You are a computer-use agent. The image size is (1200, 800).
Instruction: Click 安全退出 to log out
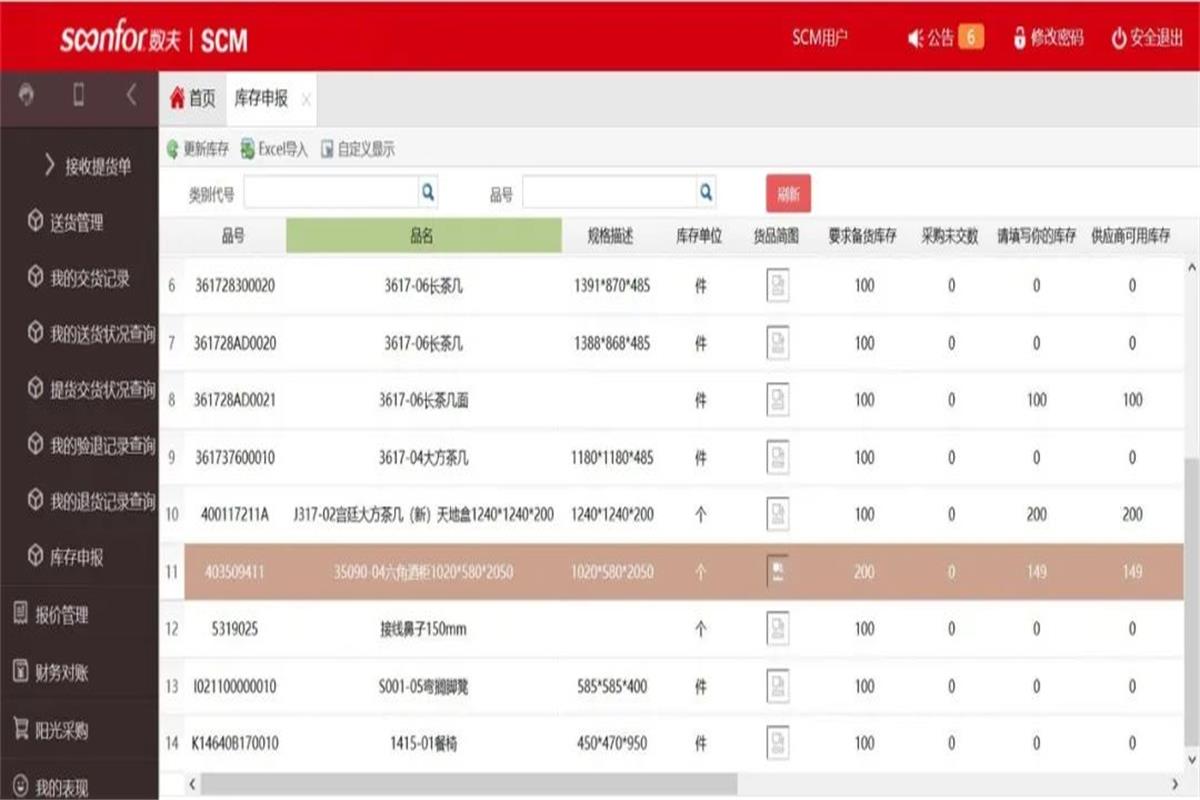tap(1146, 39)
